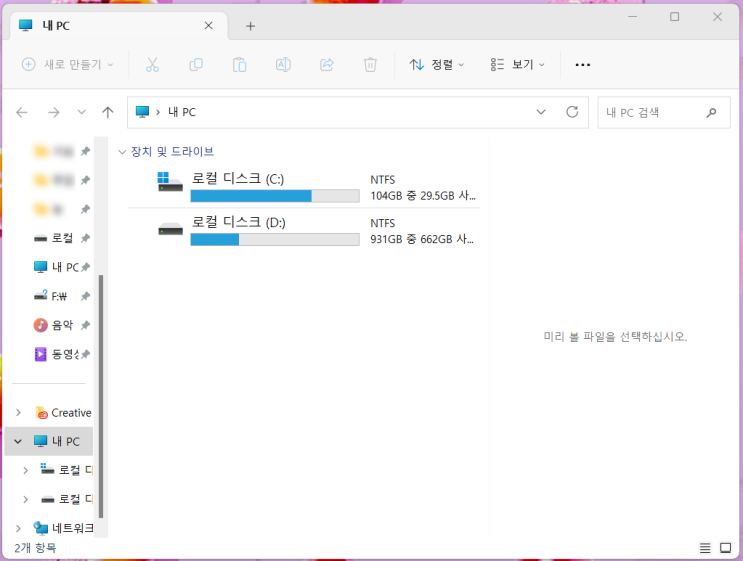Expand the 네트워크 tree node
Image resolution: width=743 pixels, height=561 pixels.
click(18, 528)
